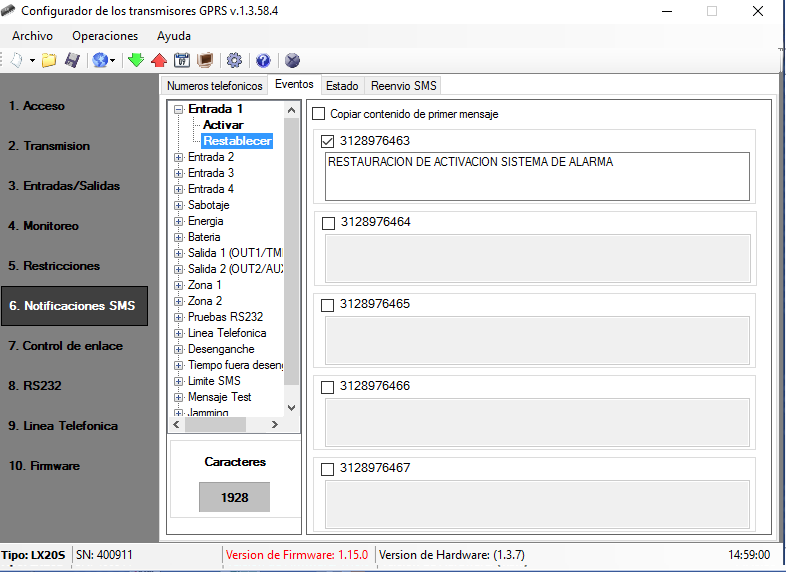The width and height of the screenshot is (786, 572).
Task: Click the blue help question mark icon
Action: coord(263,61)
